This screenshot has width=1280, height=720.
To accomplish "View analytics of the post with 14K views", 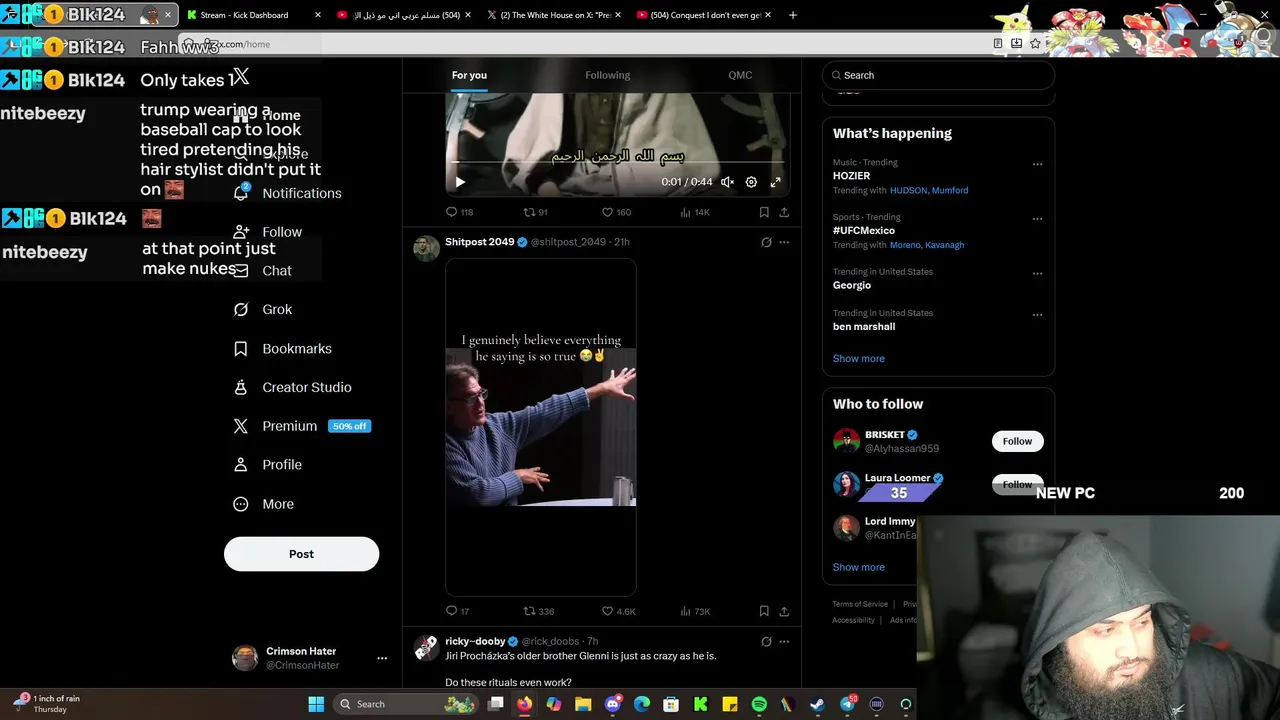I will pos(695,212).
